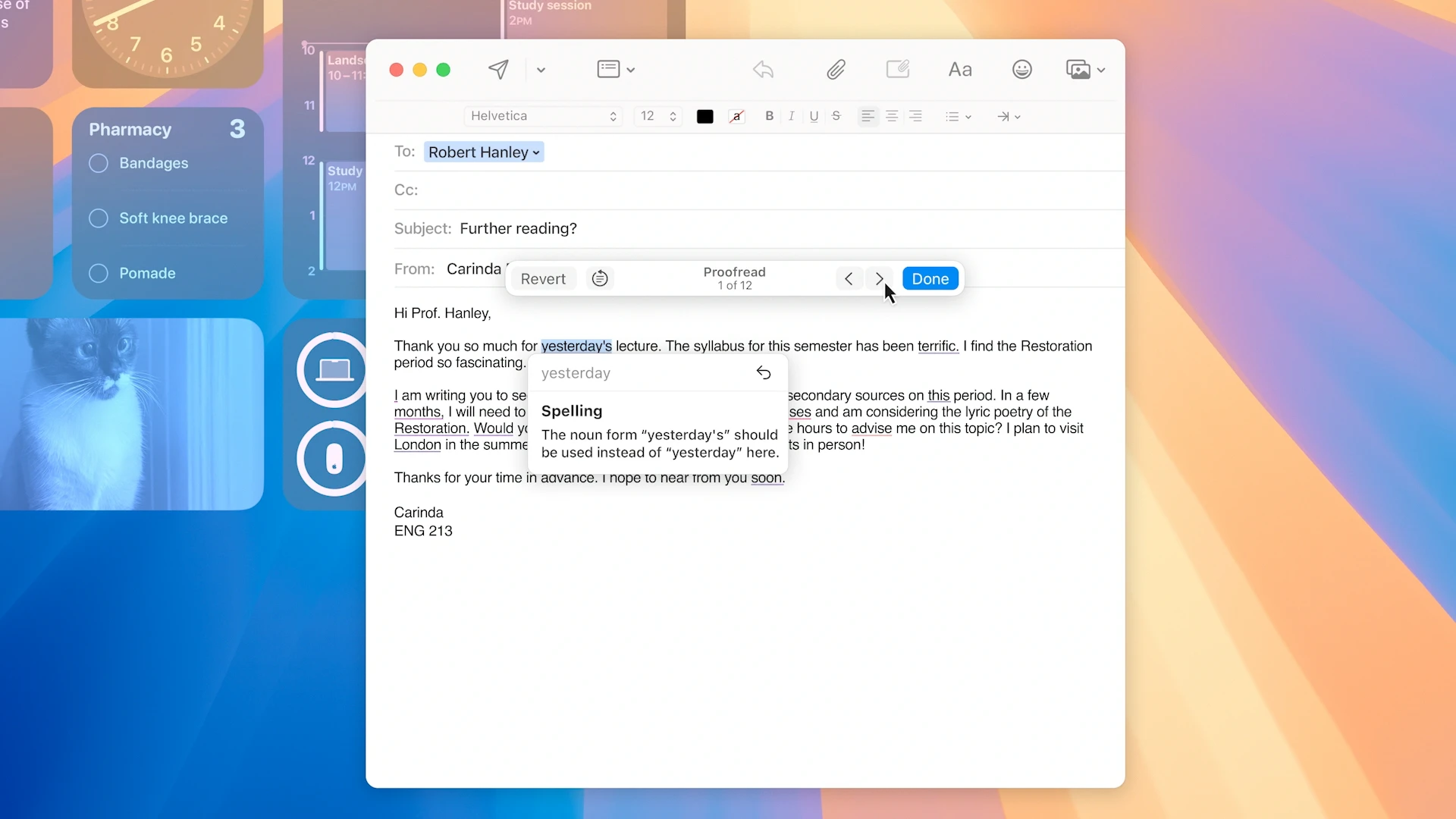Revert the proofreading suggestions
The width and height of the screenshot is (1456, 819).
[x=542, y=278]
